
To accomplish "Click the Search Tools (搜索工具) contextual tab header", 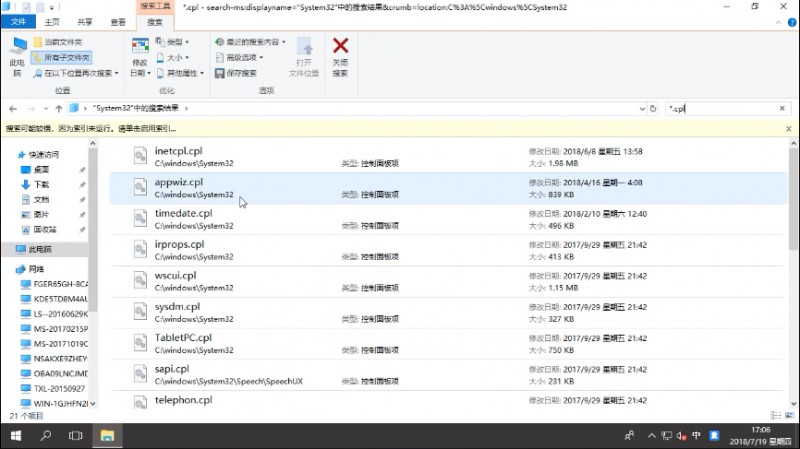I will (155, 6).
